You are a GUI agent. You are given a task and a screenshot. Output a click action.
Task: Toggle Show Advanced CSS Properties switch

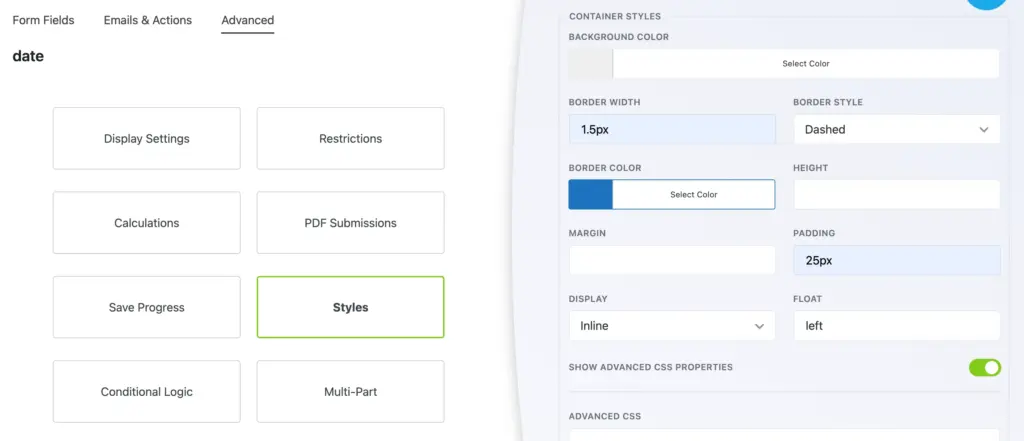984,367
